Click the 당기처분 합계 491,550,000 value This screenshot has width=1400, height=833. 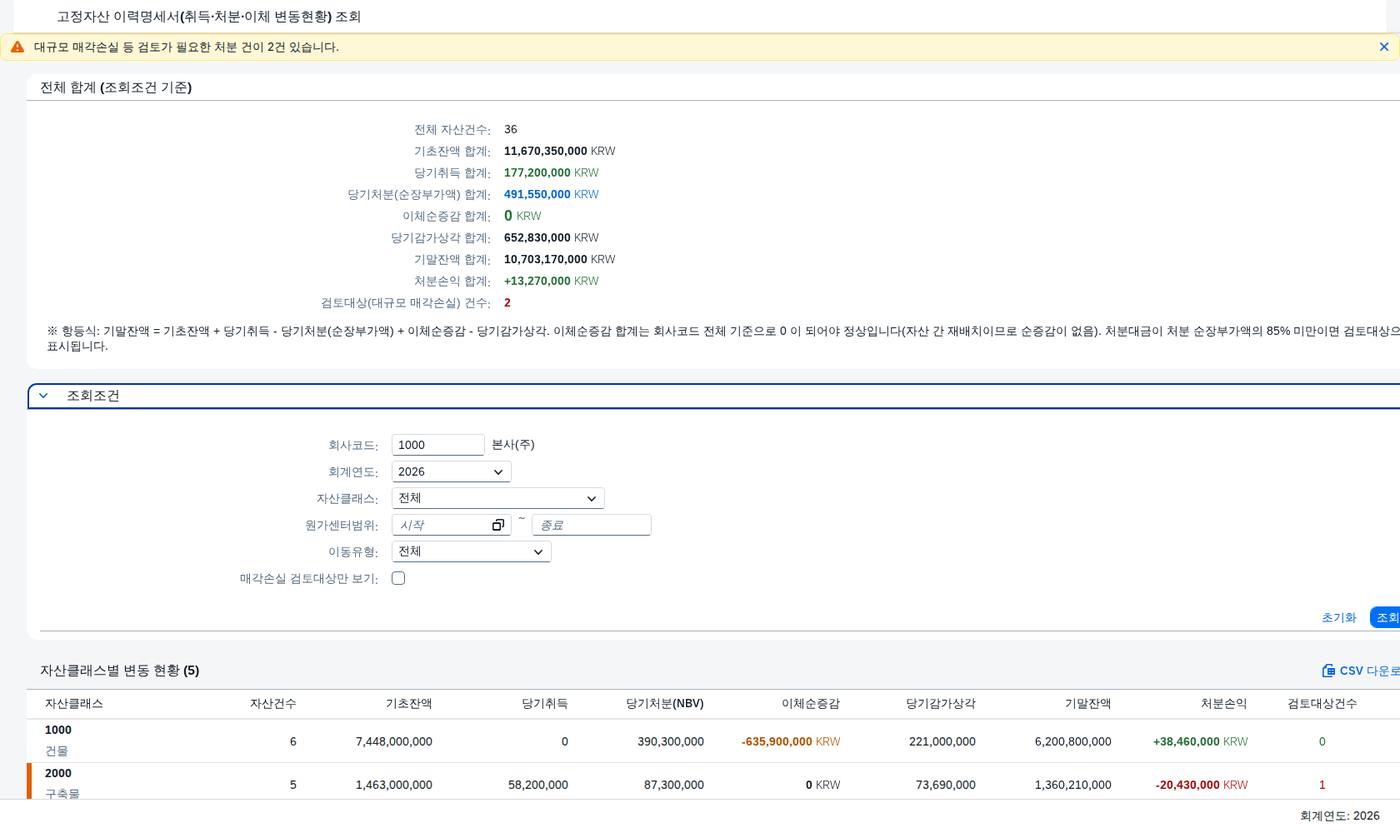click(551, 195)
